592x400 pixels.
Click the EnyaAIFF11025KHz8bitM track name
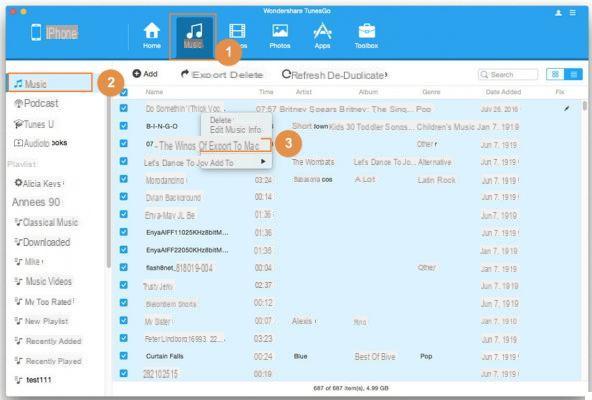187,232
